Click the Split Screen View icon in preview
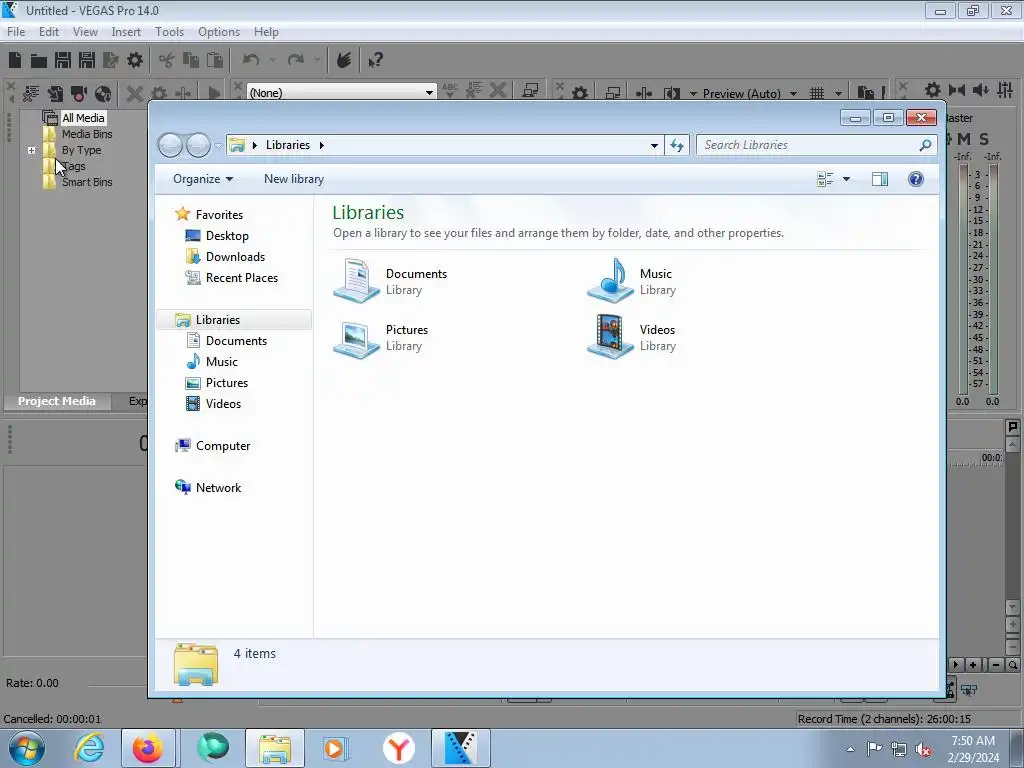The width and height of the screenshot is (1024, 768). click(x=671, y=93)
